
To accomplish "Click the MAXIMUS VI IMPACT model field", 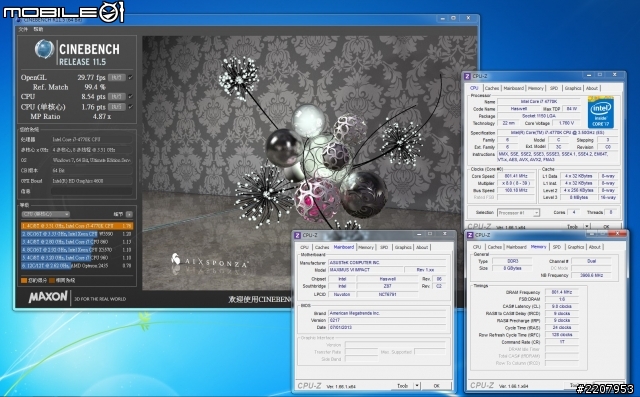I will point(365,270).
